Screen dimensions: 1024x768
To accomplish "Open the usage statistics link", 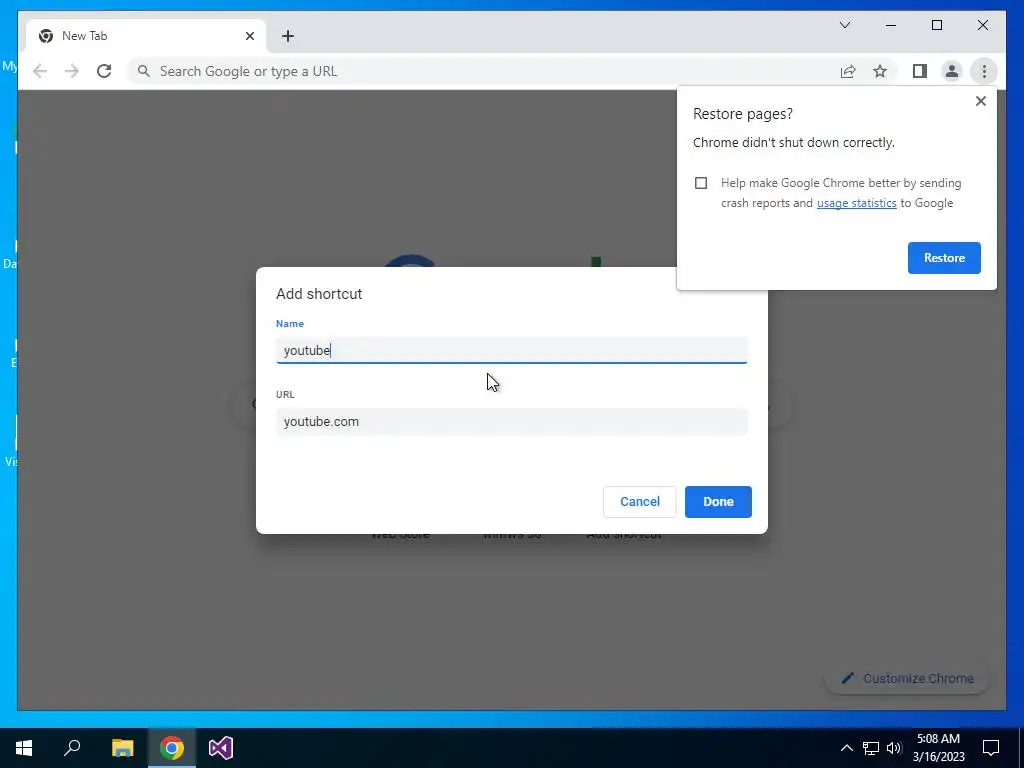I will tap(856, 203).
